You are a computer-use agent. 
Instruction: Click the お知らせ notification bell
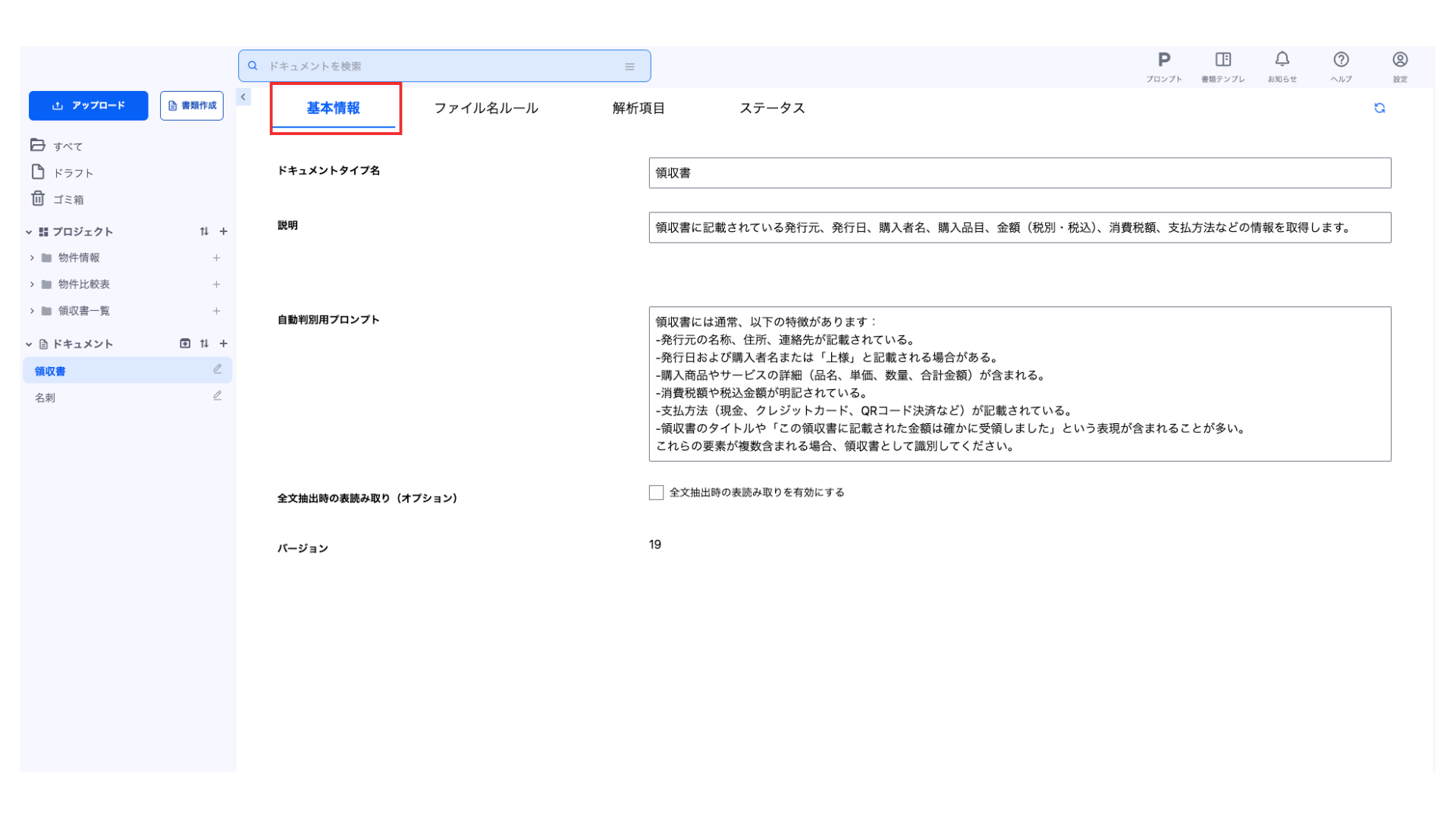[1282, 66]
